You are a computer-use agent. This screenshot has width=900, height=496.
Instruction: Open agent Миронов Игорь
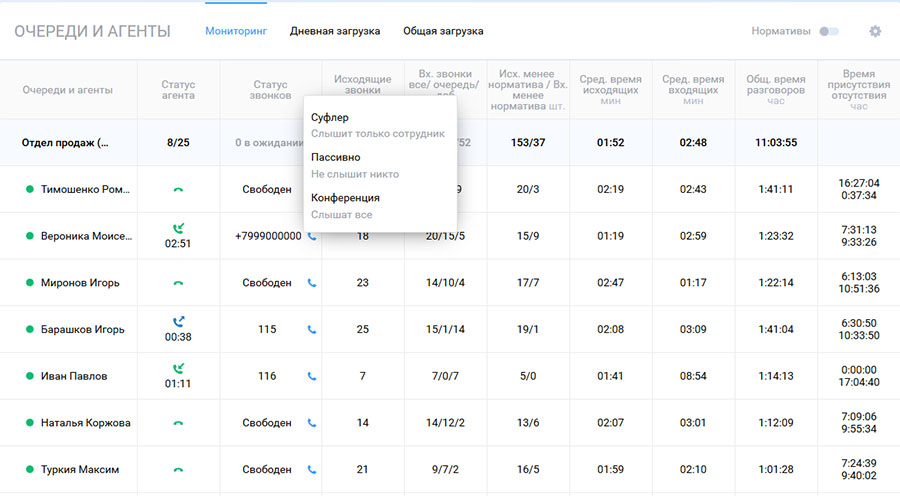(x=80, y=282)
